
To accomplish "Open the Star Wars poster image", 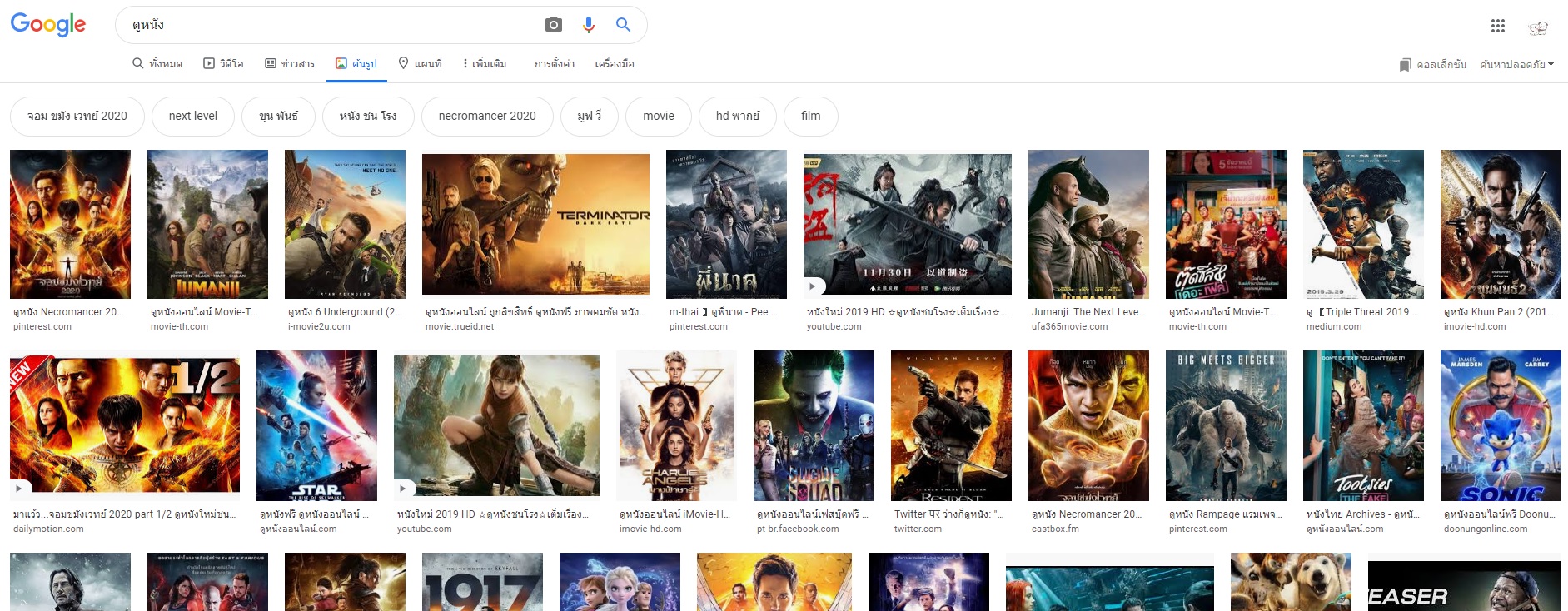I will click(316, 425).
